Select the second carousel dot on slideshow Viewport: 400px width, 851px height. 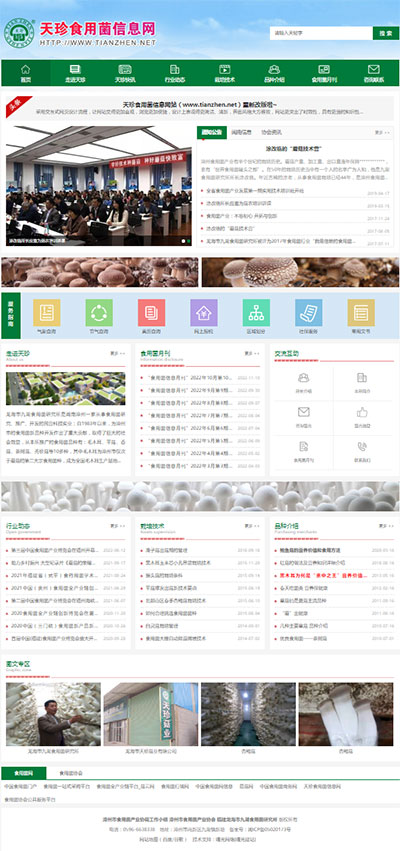[188, 240]
